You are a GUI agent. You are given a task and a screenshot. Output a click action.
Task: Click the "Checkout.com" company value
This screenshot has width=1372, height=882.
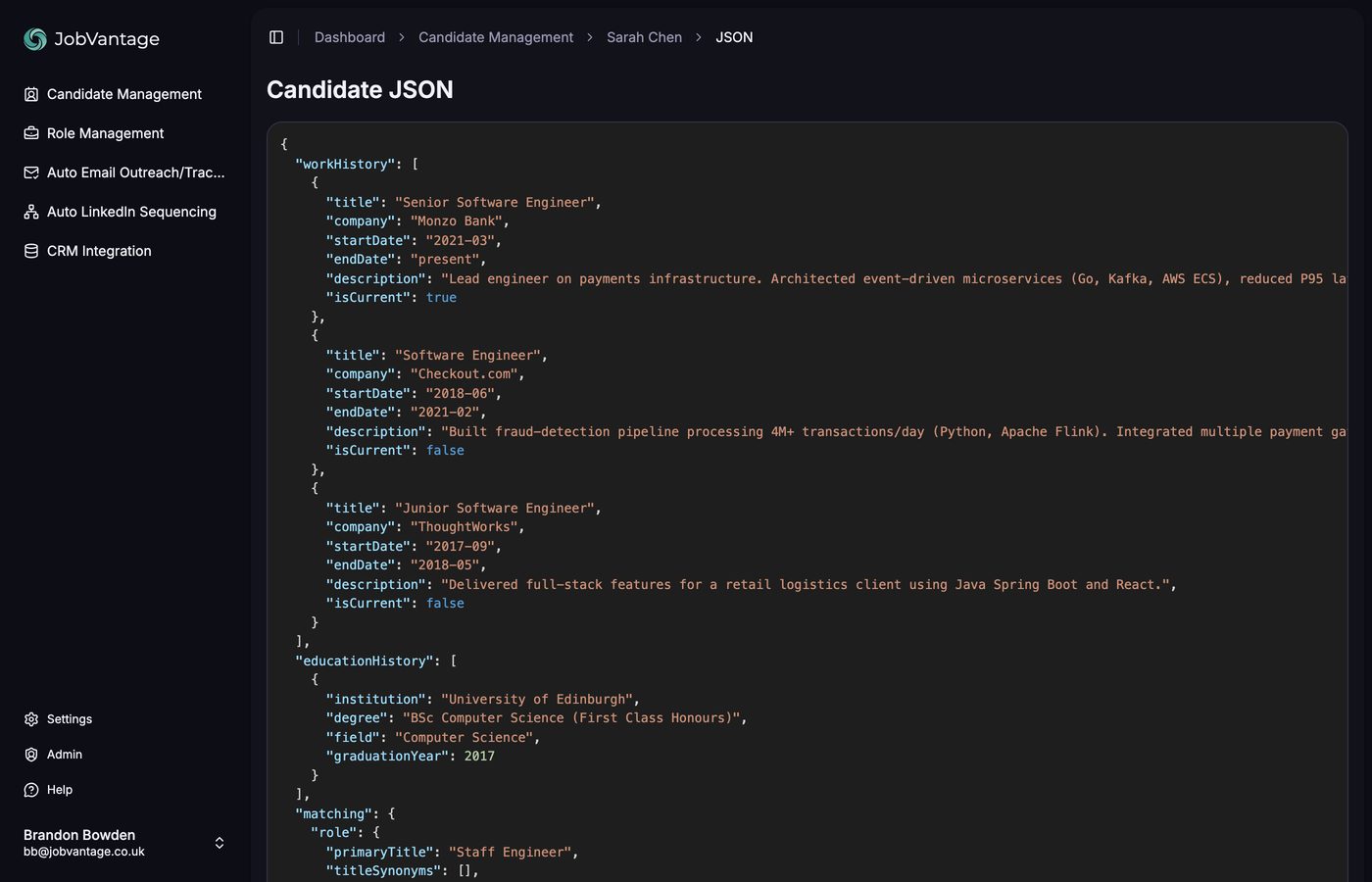point(465,374)
